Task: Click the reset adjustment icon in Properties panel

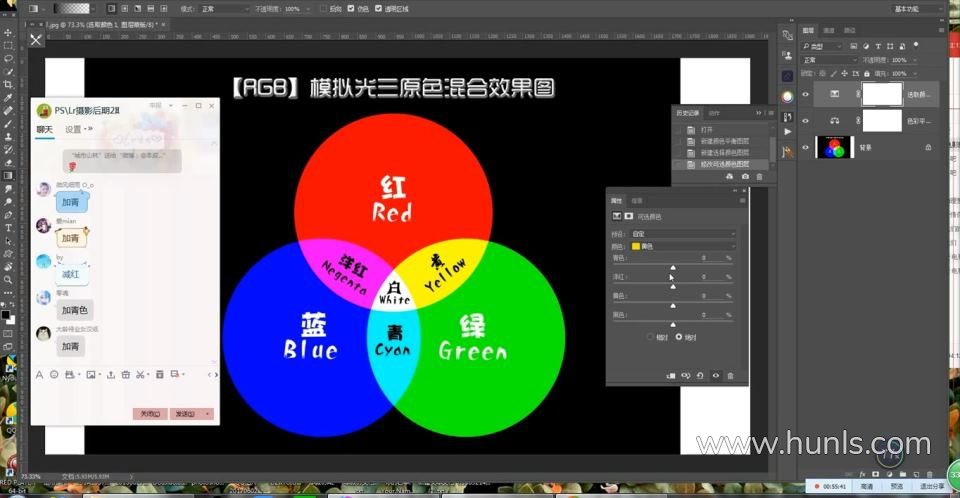Action: [x=700, y=375]
